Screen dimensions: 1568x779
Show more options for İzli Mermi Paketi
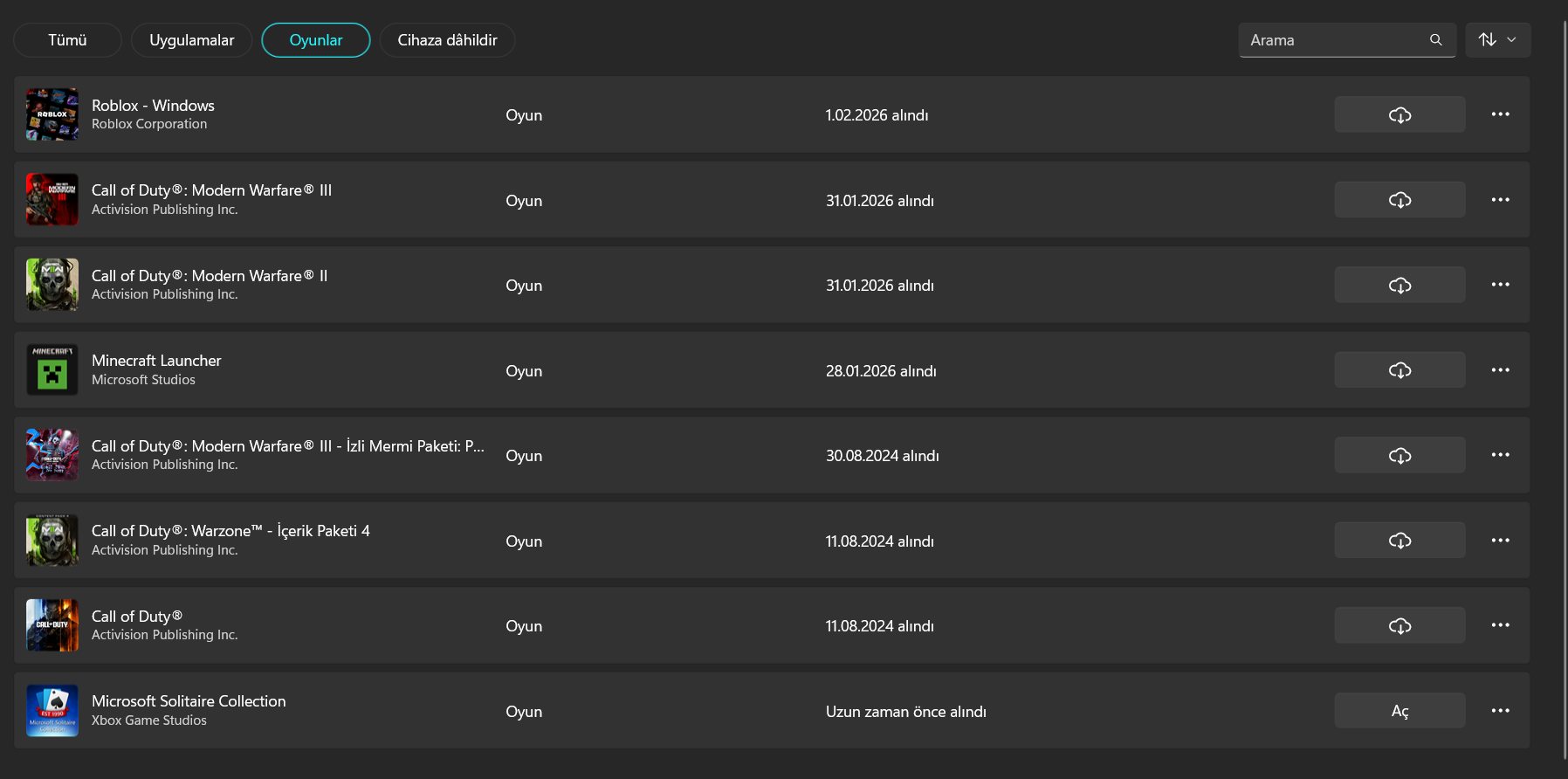pyautogui.click(x=1500, y=455)
